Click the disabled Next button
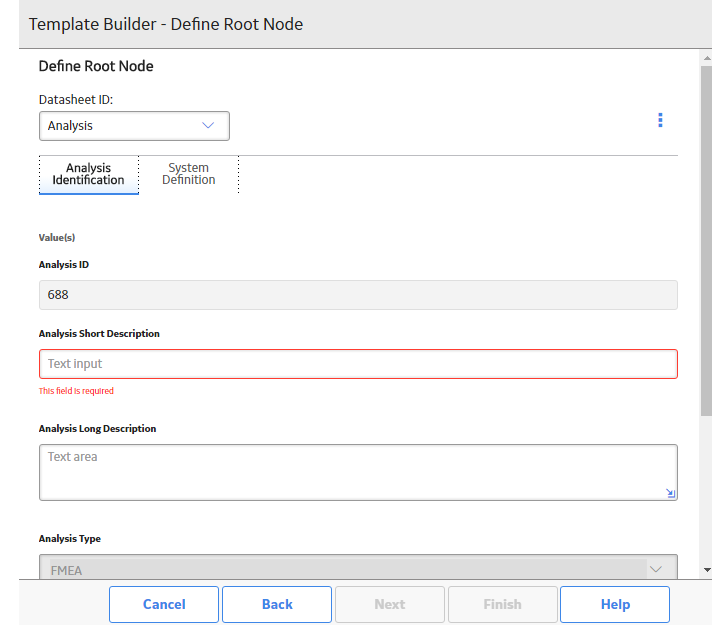 390,604
